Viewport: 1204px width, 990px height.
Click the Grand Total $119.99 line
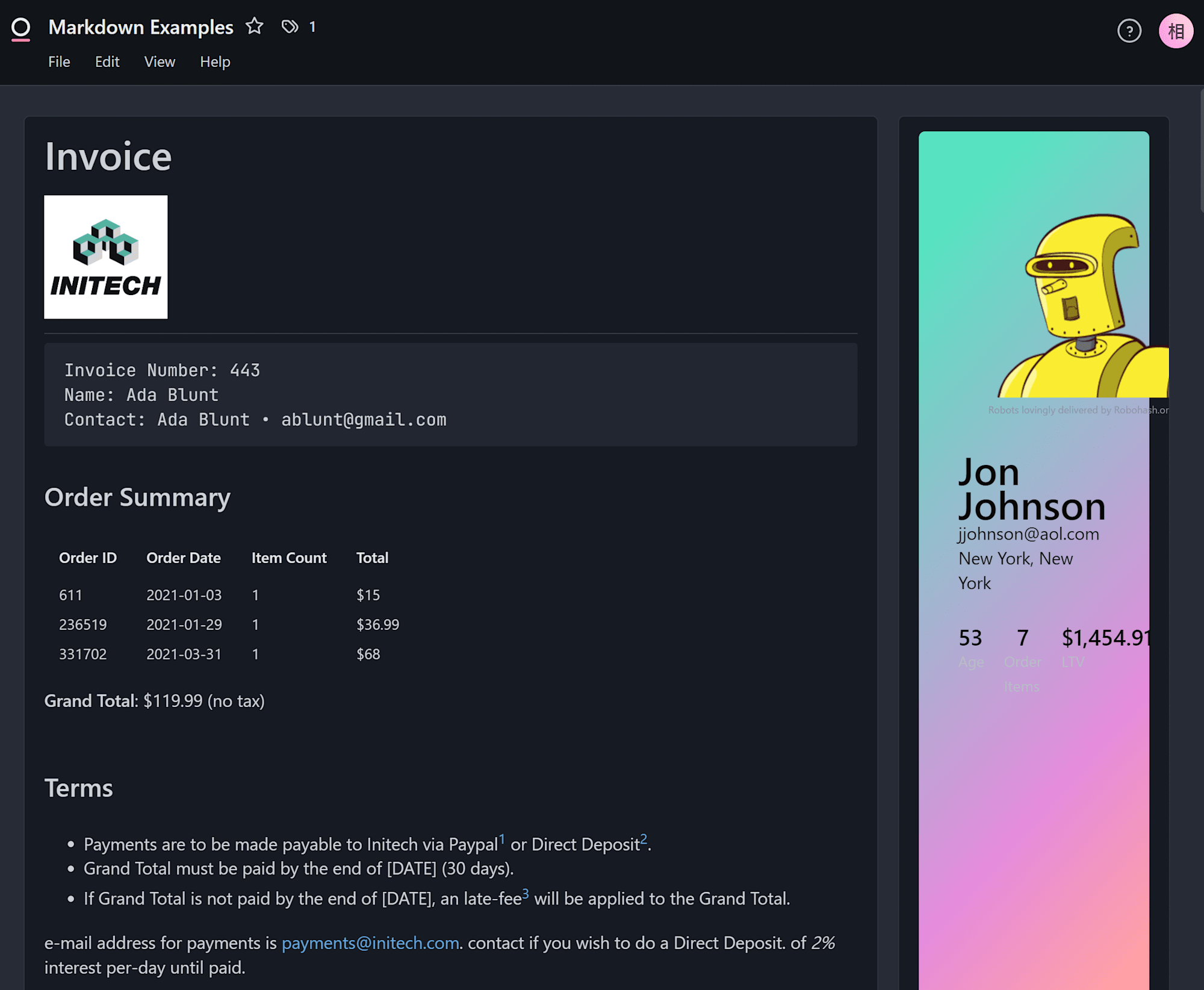(154, 700)
